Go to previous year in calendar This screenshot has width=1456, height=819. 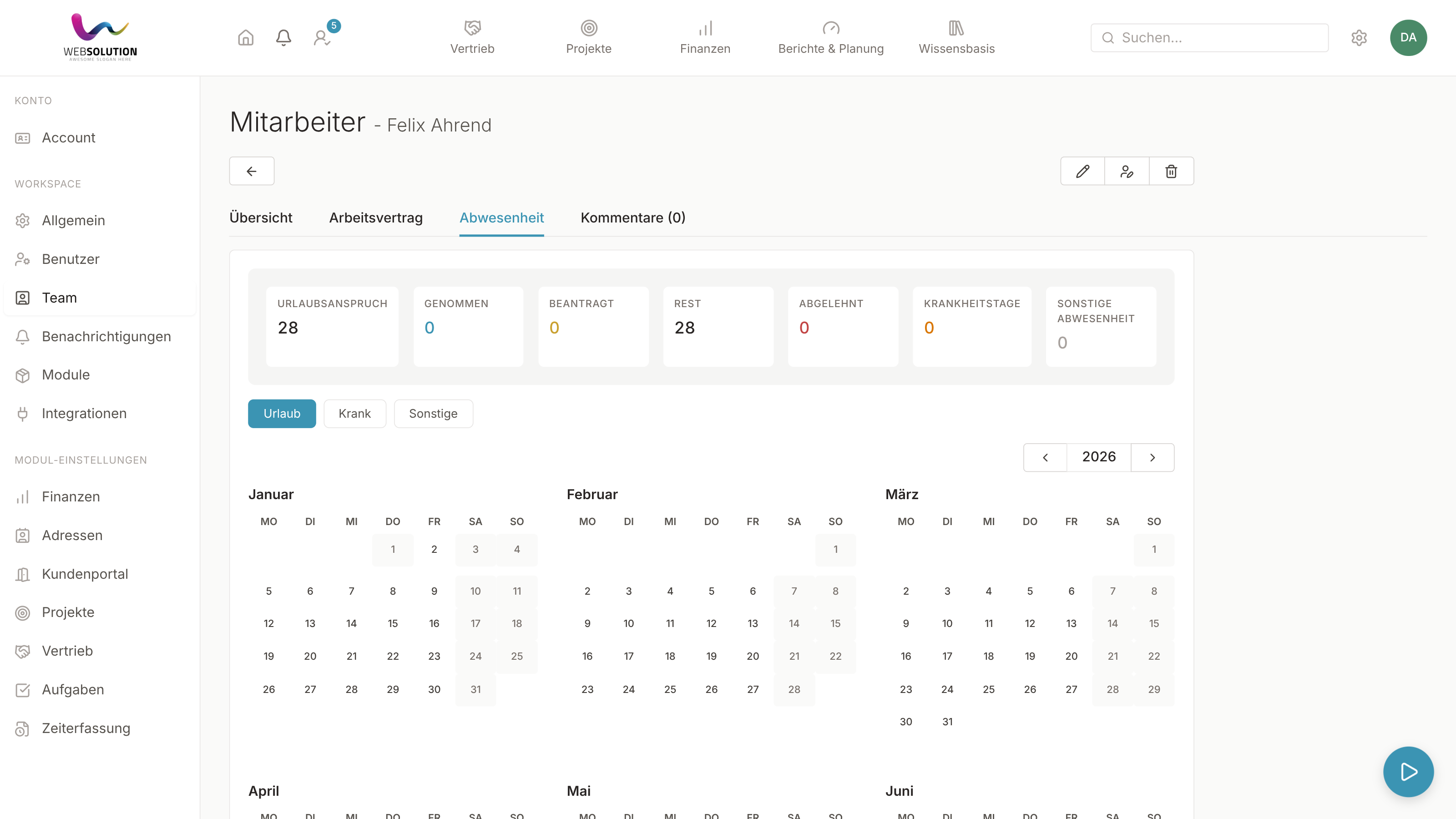tap(1045, 457)
